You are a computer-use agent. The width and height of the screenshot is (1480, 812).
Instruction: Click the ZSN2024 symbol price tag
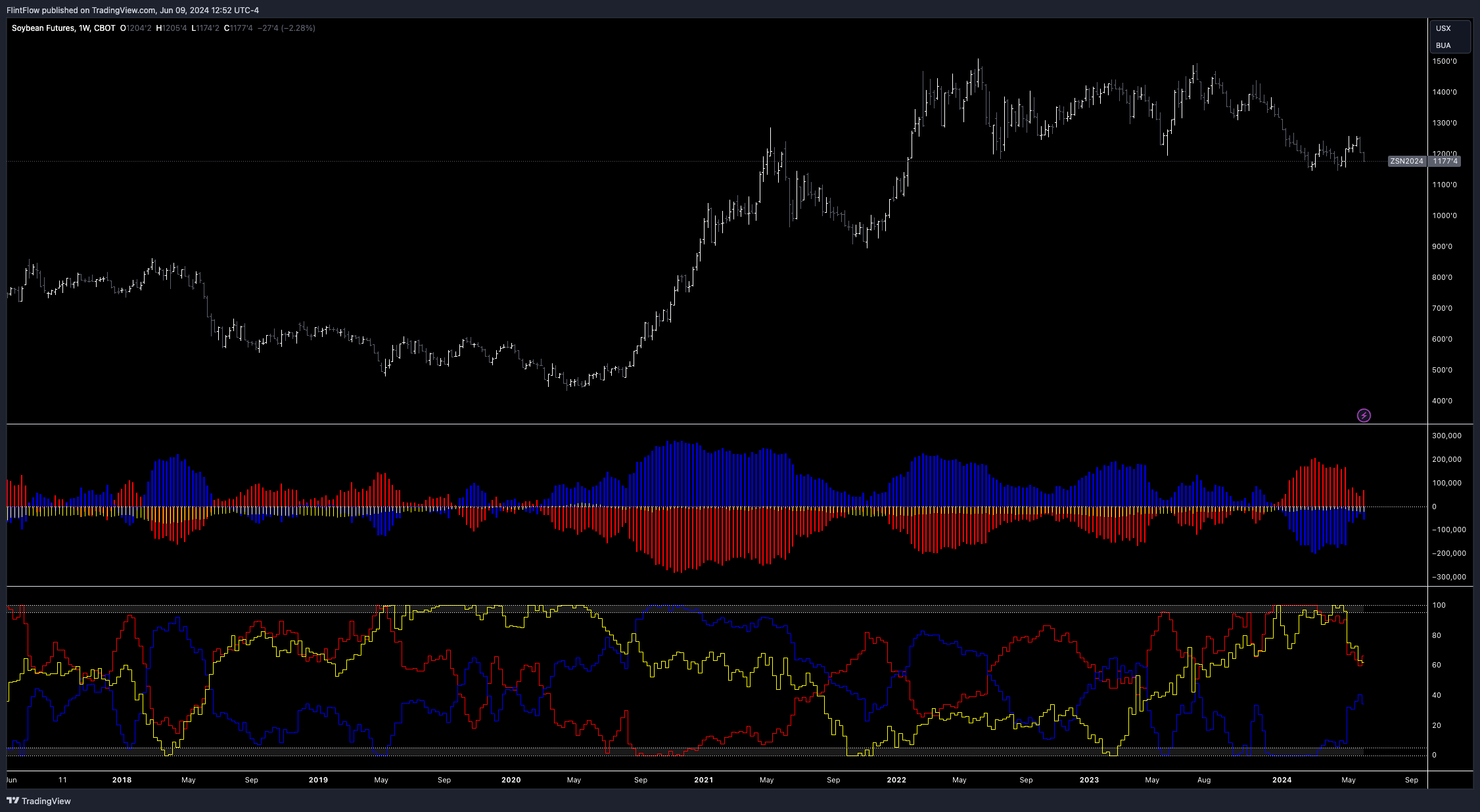tap(1406, 161)
